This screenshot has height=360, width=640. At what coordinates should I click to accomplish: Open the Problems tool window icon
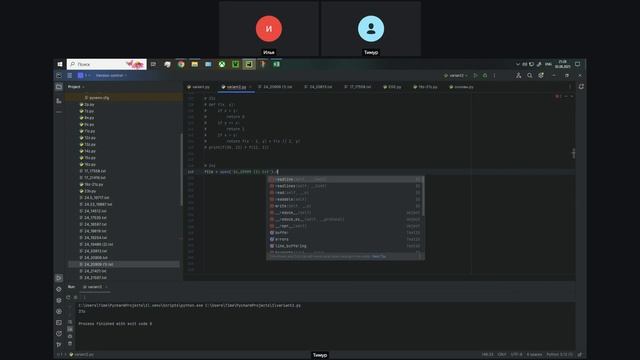coord(59,333)
